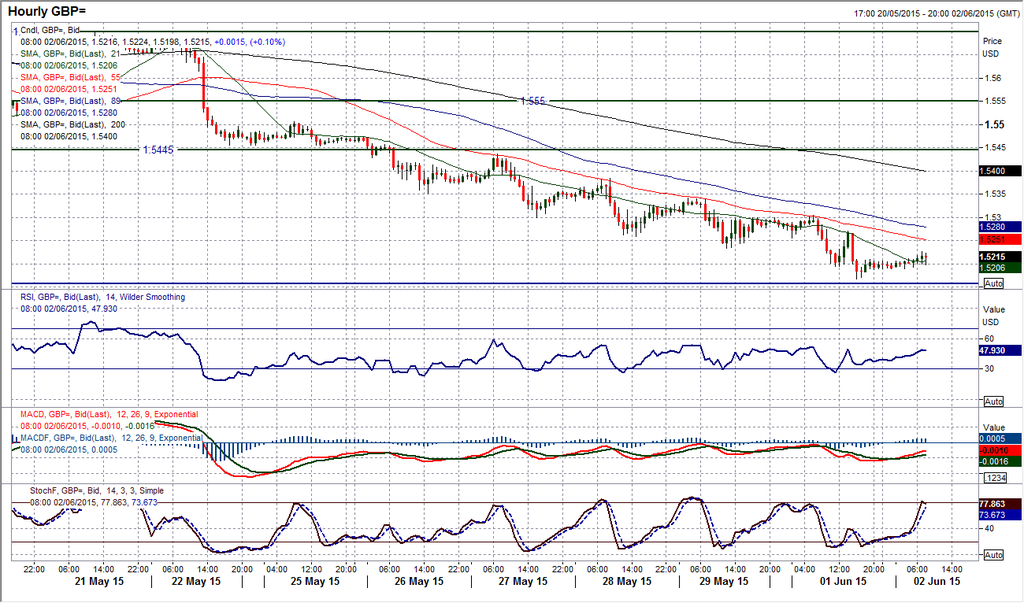Click the 'MACD, GBP=' Exponential legend label
1024x603 pixels.
tap(109, 414)
